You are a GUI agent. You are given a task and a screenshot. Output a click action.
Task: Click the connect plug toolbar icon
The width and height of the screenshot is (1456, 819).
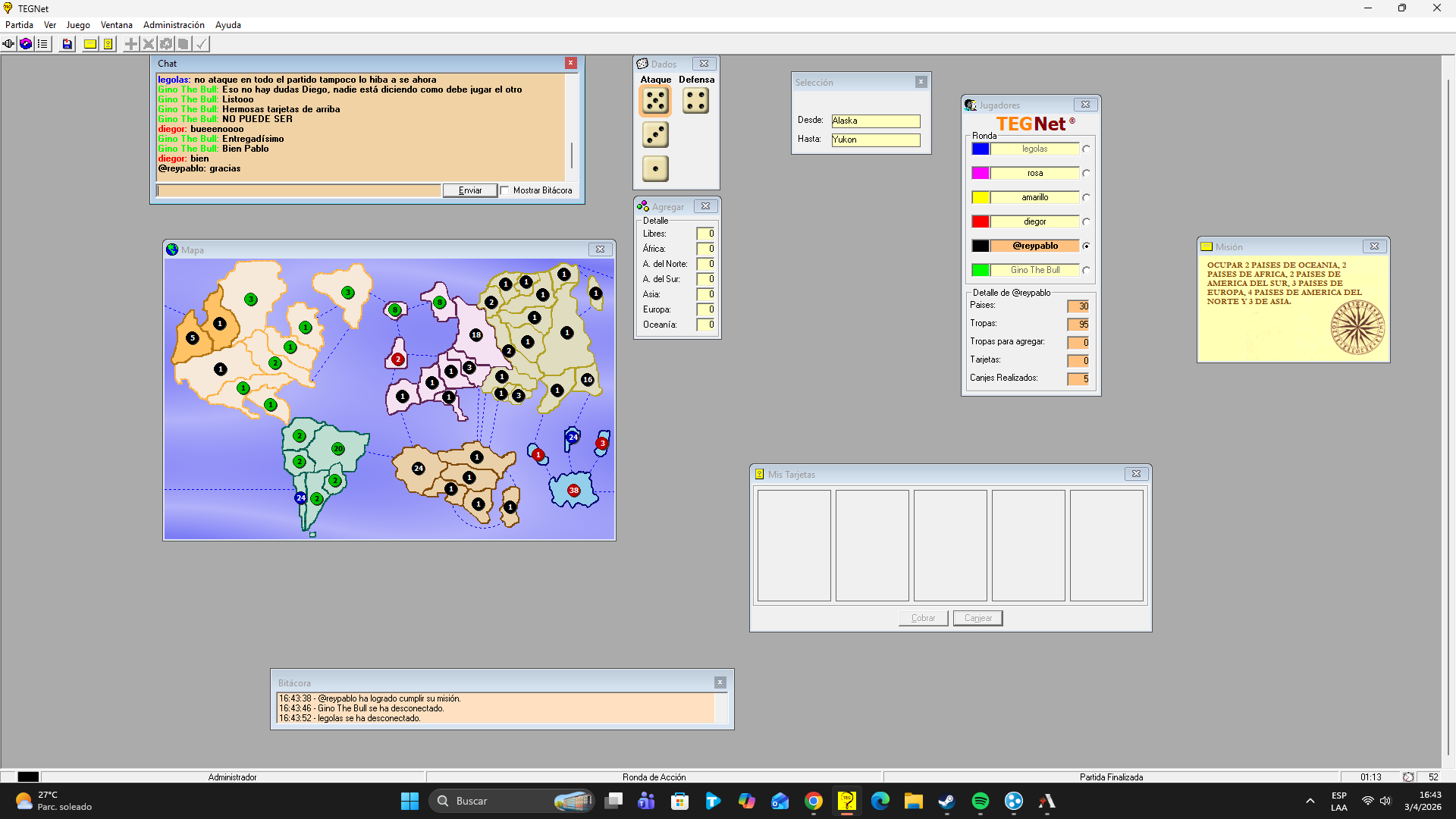point(8,44)
